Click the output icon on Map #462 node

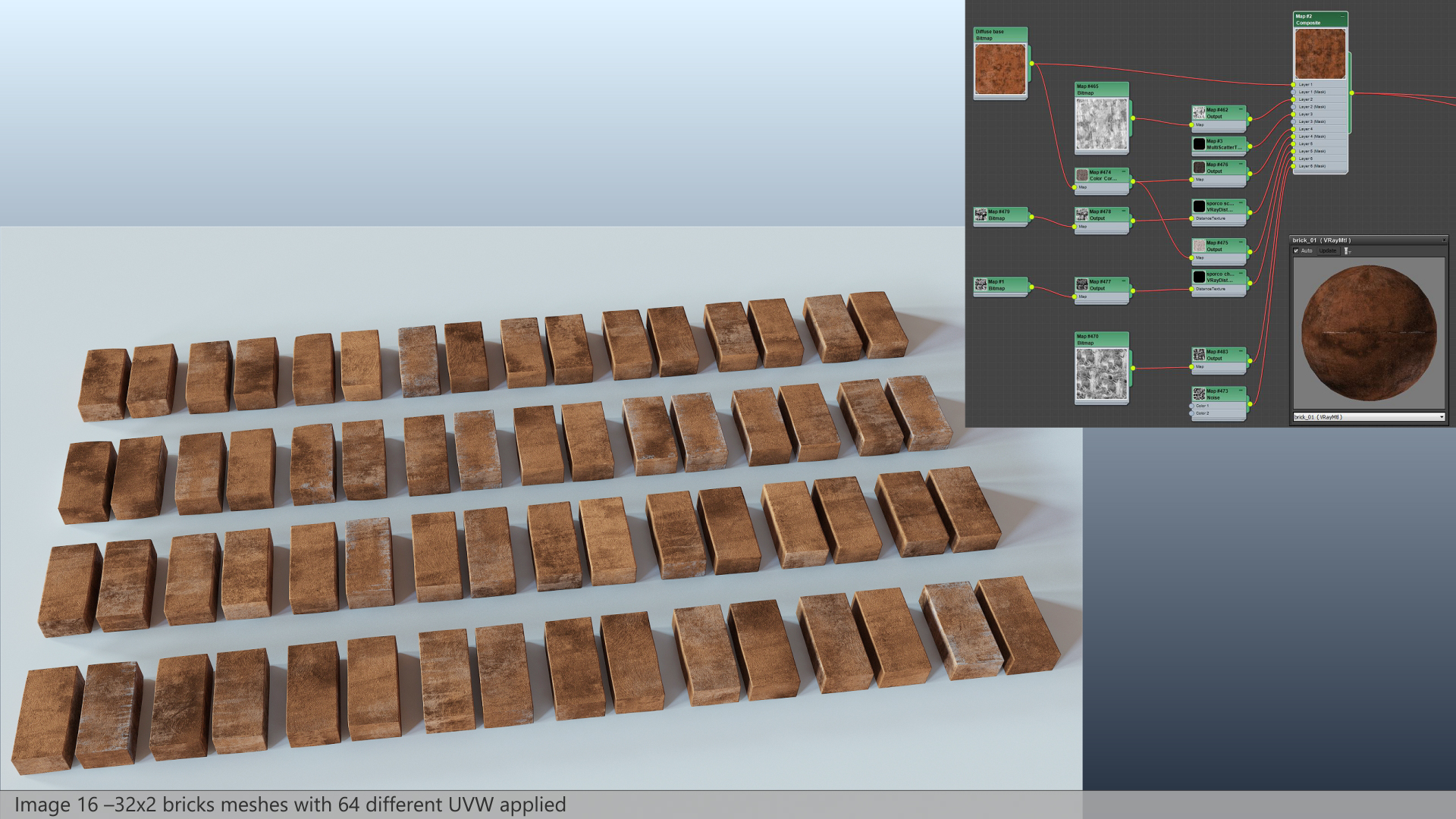tap(1199, 112)
